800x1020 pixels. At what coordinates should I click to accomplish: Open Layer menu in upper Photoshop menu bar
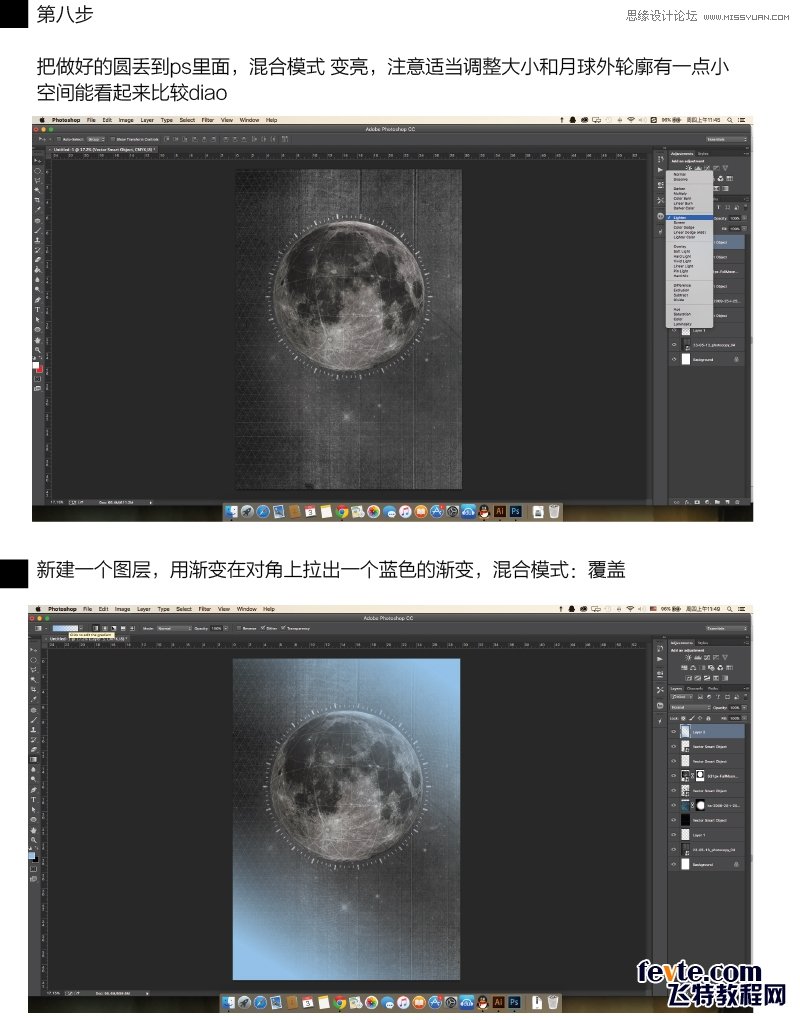[147, 120]
